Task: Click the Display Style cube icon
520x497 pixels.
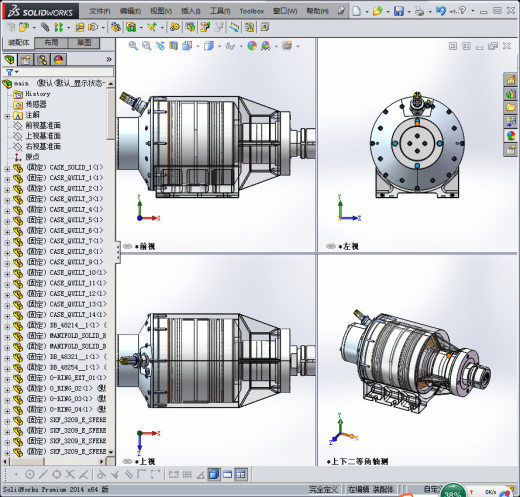Action: point(209,46)
